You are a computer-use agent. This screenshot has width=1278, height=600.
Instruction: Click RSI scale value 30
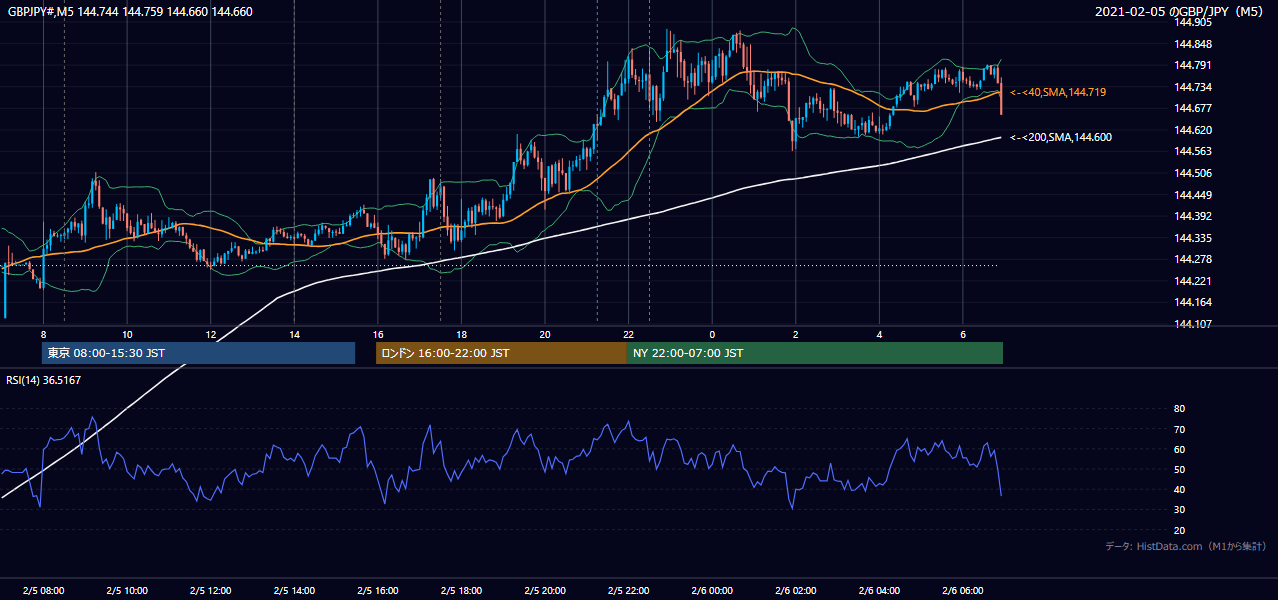[x=1180, y=510]
